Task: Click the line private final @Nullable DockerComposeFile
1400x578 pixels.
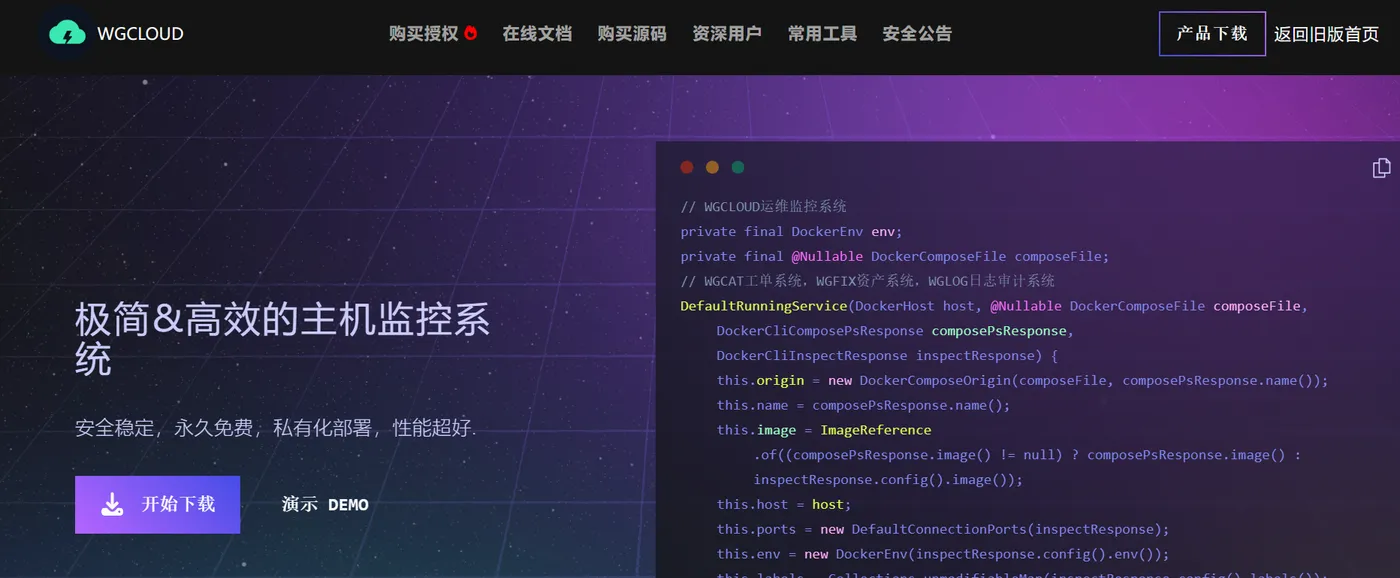Action: coord(895,256)
